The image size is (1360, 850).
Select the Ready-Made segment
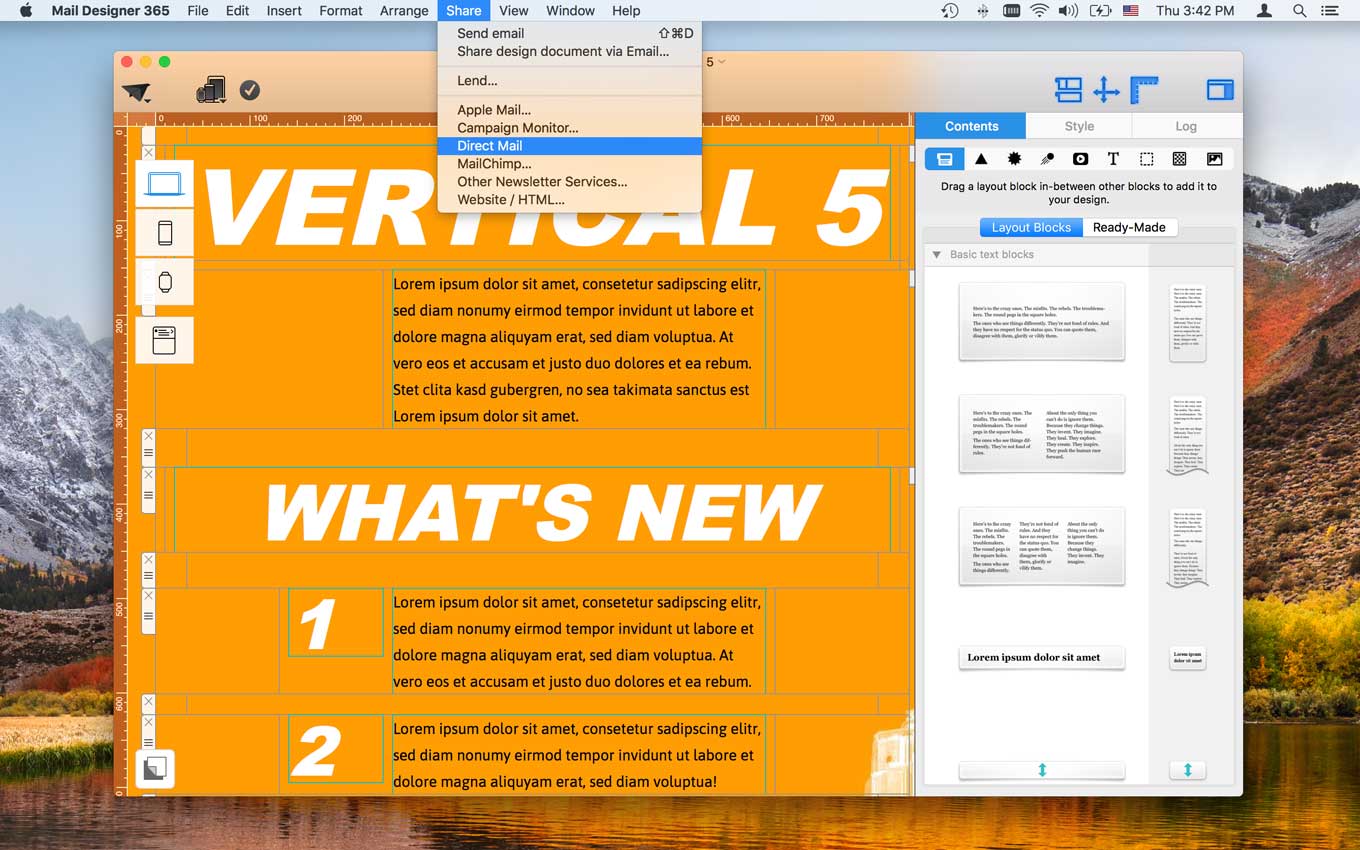coord(1129,227)
